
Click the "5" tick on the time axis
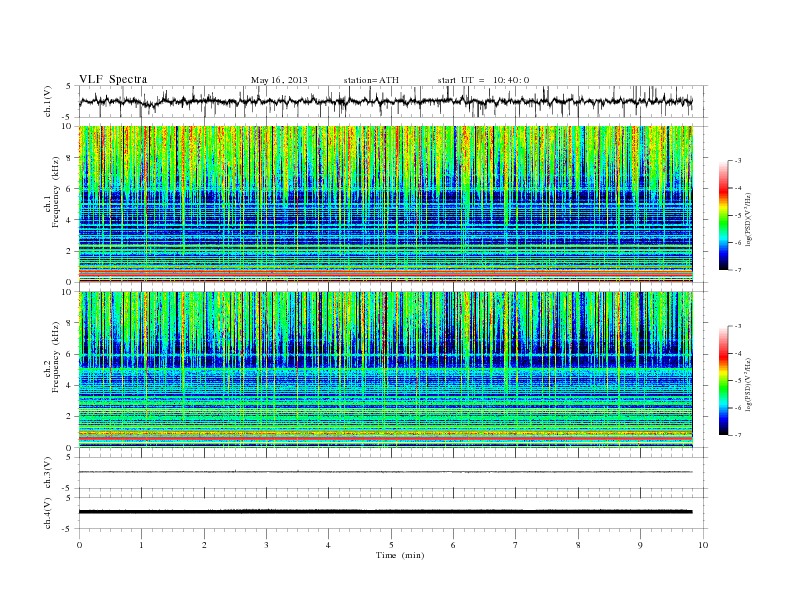391,545
